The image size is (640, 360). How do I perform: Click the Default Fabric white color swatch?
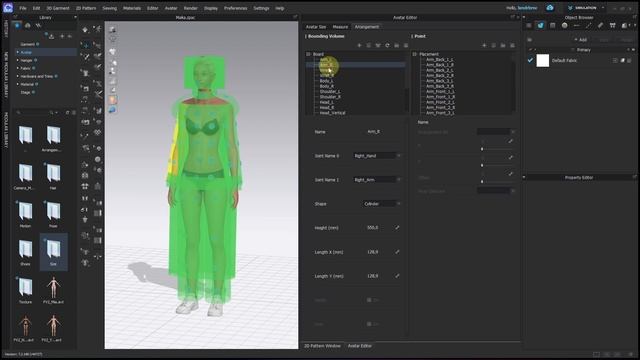click(x=542, y=60)
